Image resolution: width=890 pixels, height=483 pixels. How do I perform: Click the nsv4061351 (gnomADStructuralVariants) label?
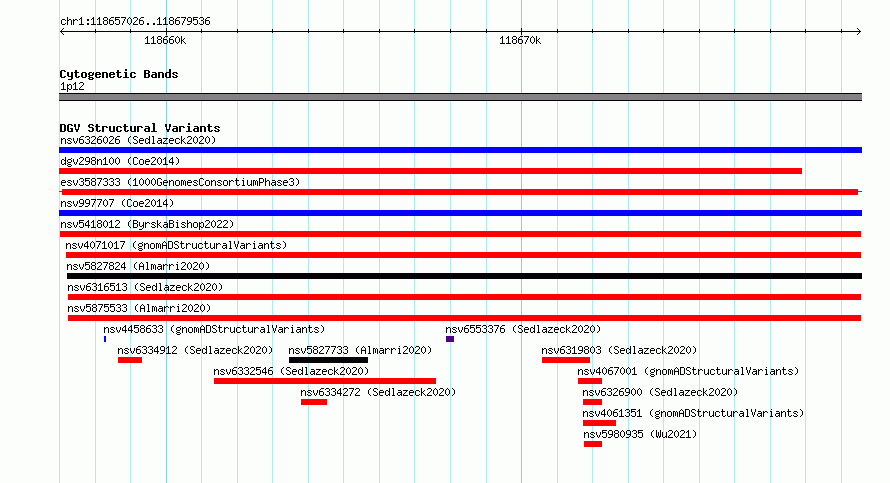693,413
